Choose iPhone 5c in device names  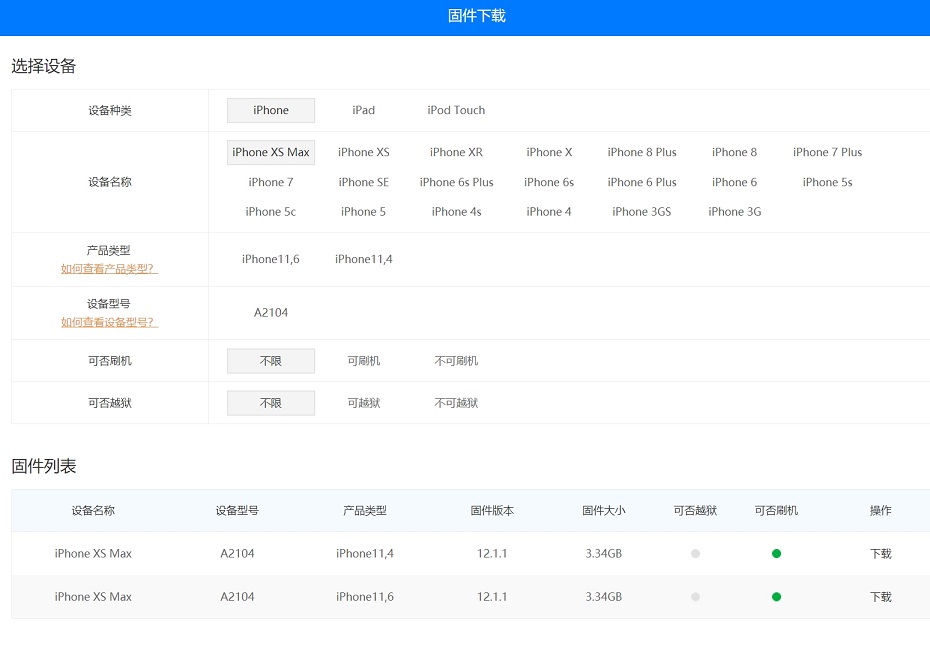click(270, 212)
